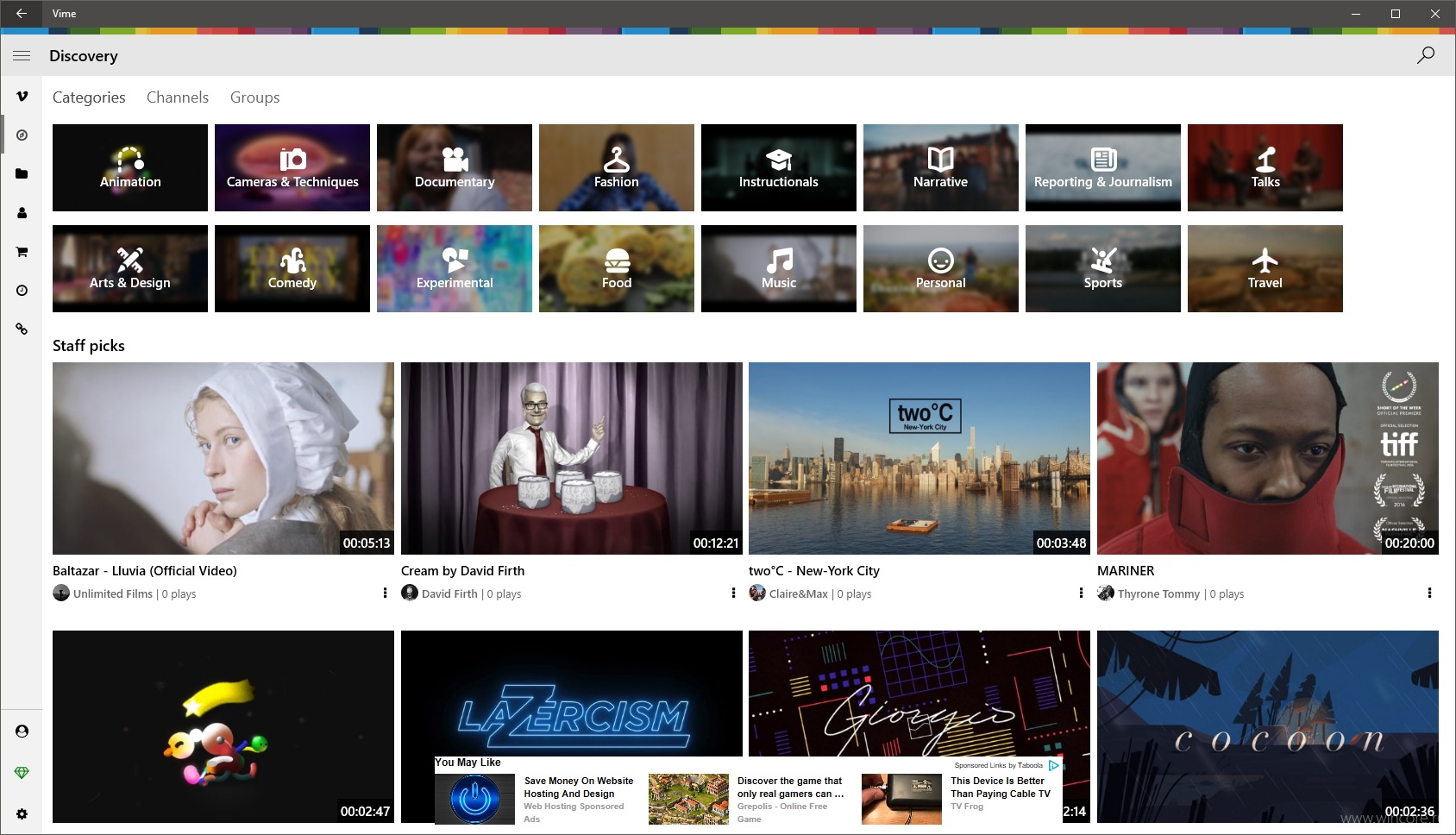
Task: Go back using the title bar arrow
Action: [x=22, y=14]
